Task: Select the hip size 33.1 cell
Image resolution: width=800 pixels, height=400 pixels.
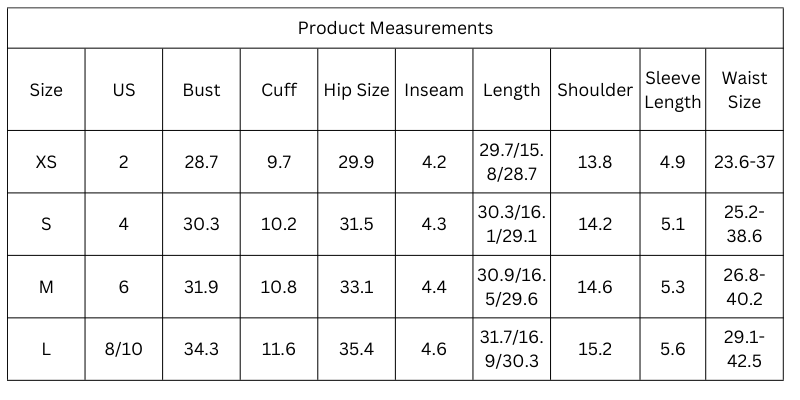Action: point(357,287)
